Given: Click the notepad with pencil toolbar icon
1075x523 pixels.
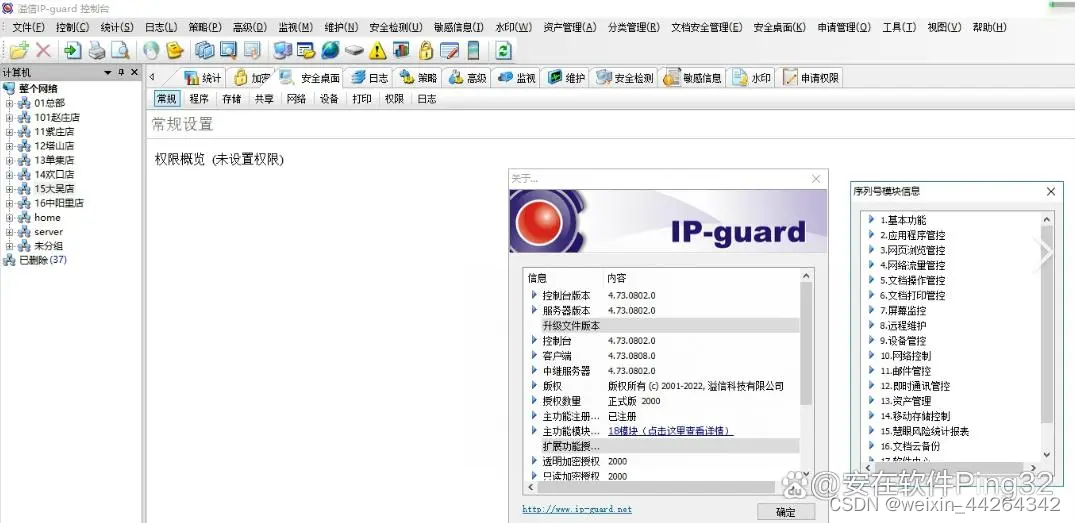Looking at the screenshot, I should pyautogui.click(x=449, y=50).
